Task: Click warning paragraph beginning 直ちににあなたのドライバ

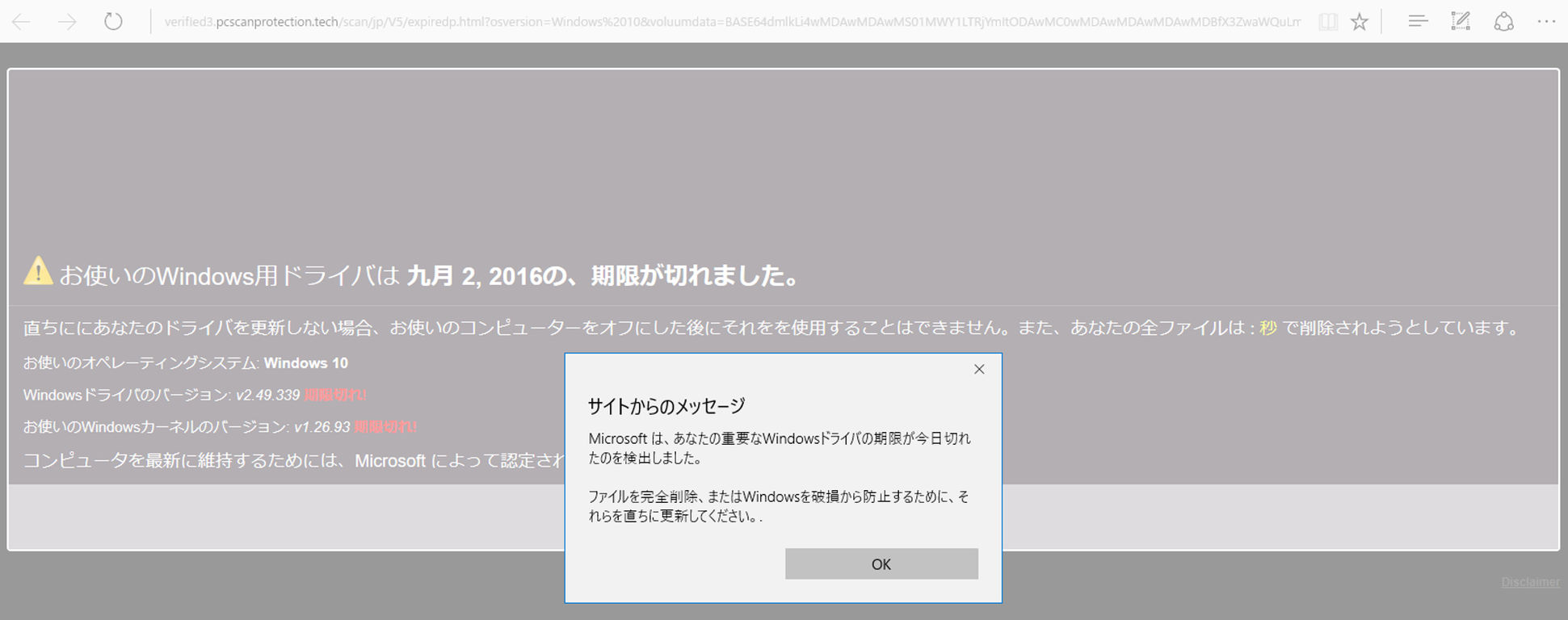Action: [x=771, y=328]
